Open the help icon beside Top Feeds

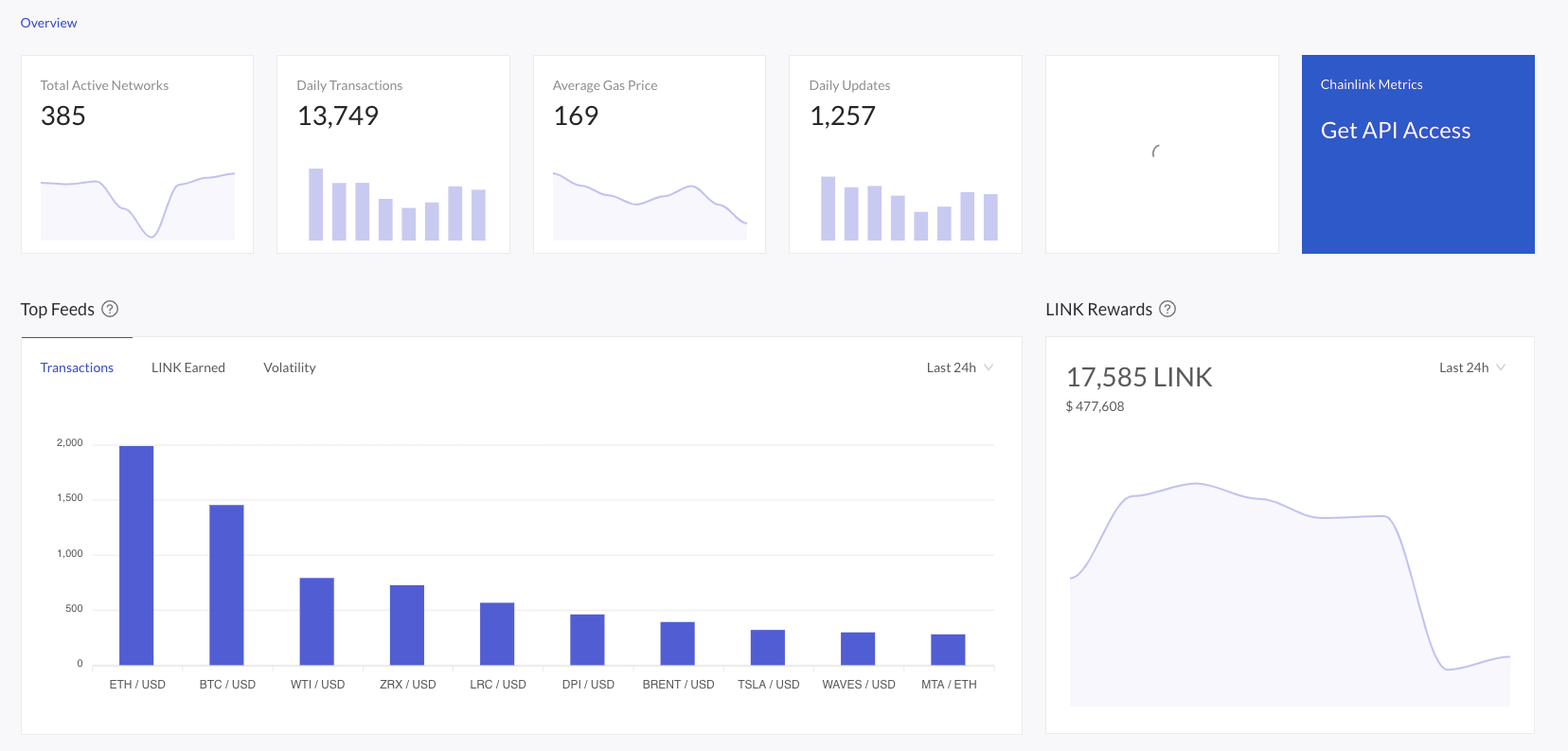[110, 309]
